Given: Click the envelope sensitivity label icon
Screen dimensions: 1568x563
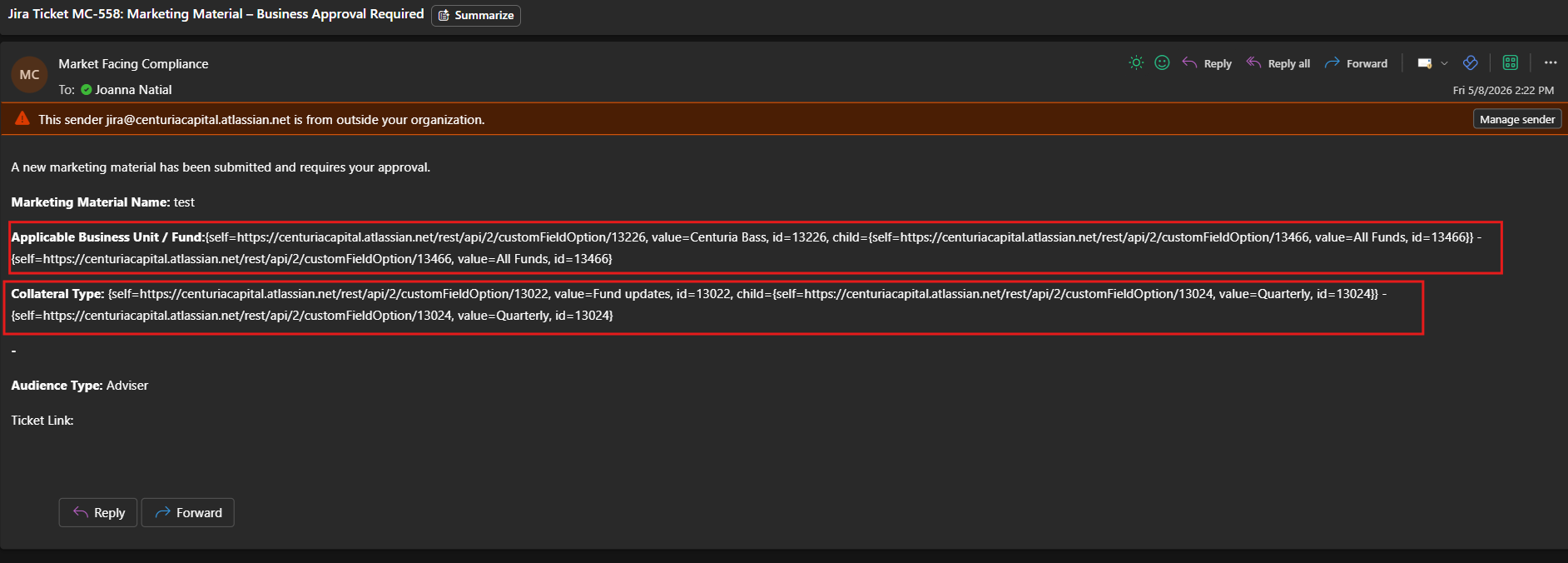Looking at the screenshot, I should 1425,63.
